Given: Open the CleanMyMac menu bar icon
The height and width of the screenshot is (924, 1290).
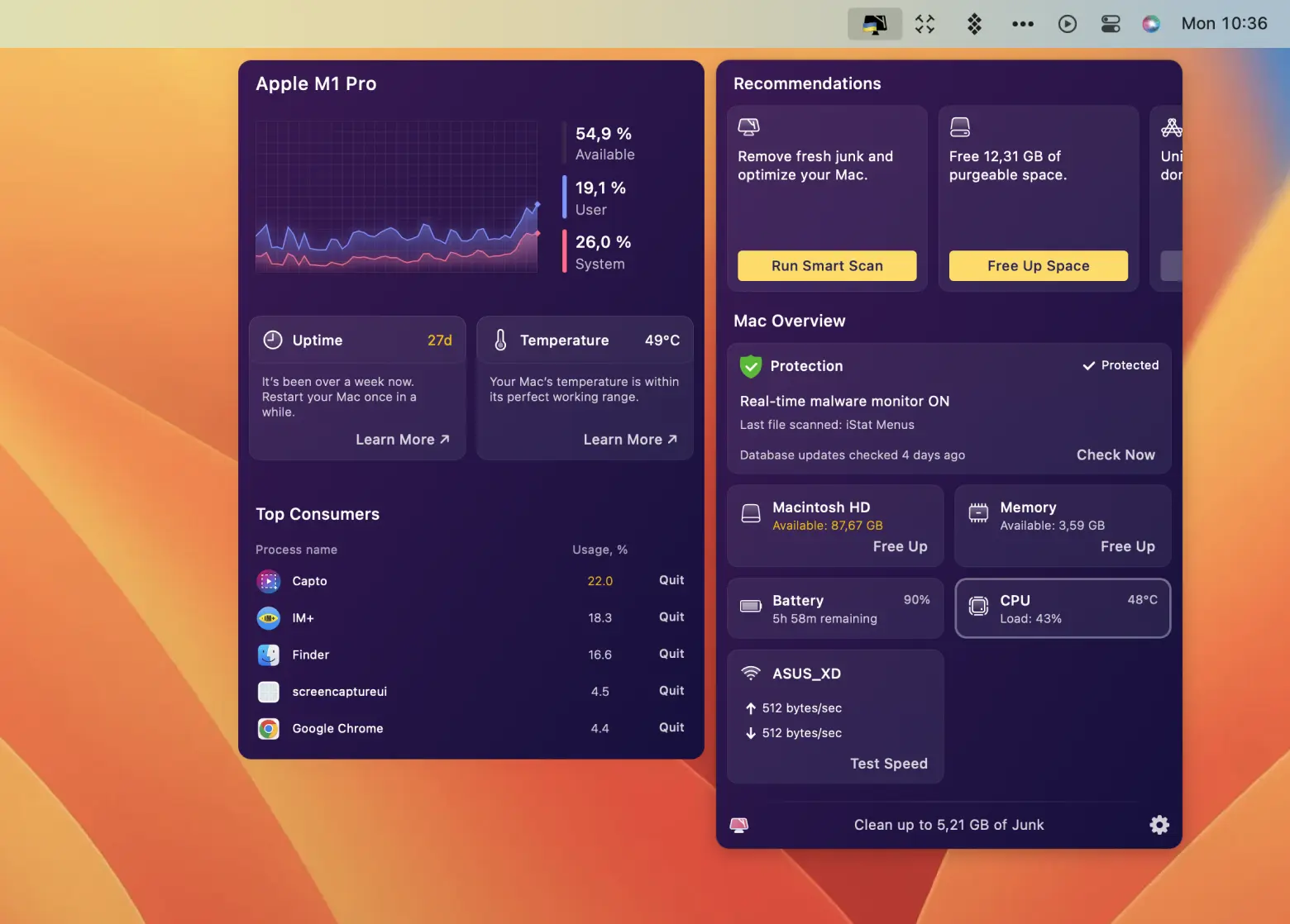Looking at the screenshot, I should click(x=874, y=24).
